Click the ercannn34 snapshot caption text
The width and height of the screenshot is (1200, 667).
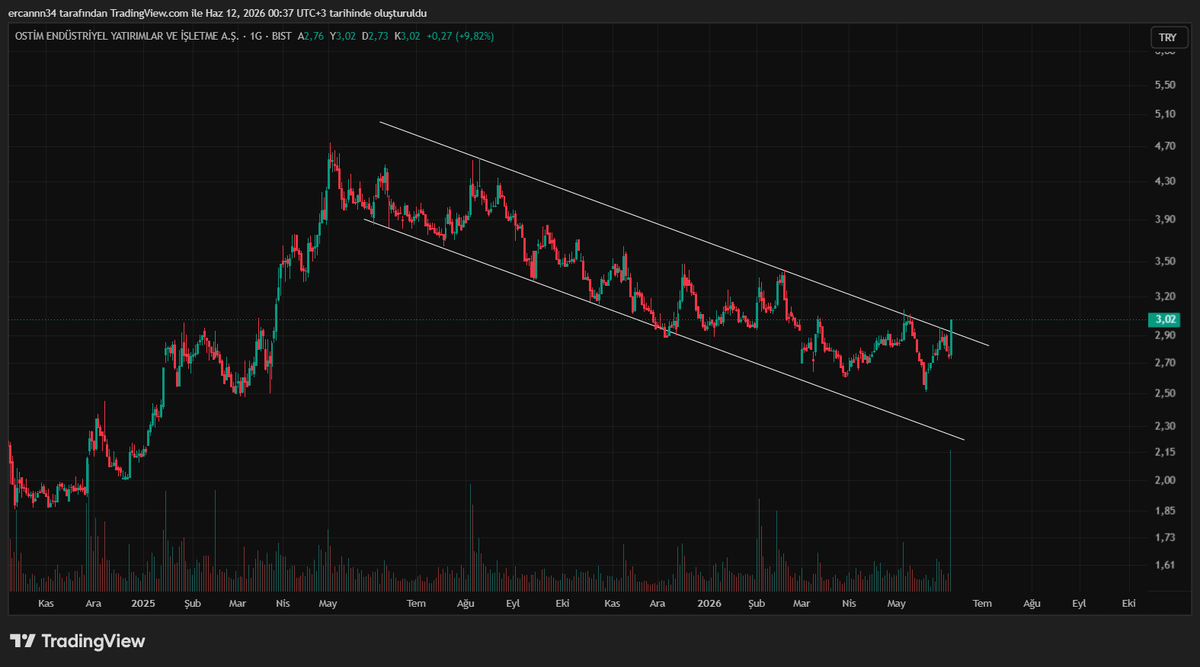point(219,12)
